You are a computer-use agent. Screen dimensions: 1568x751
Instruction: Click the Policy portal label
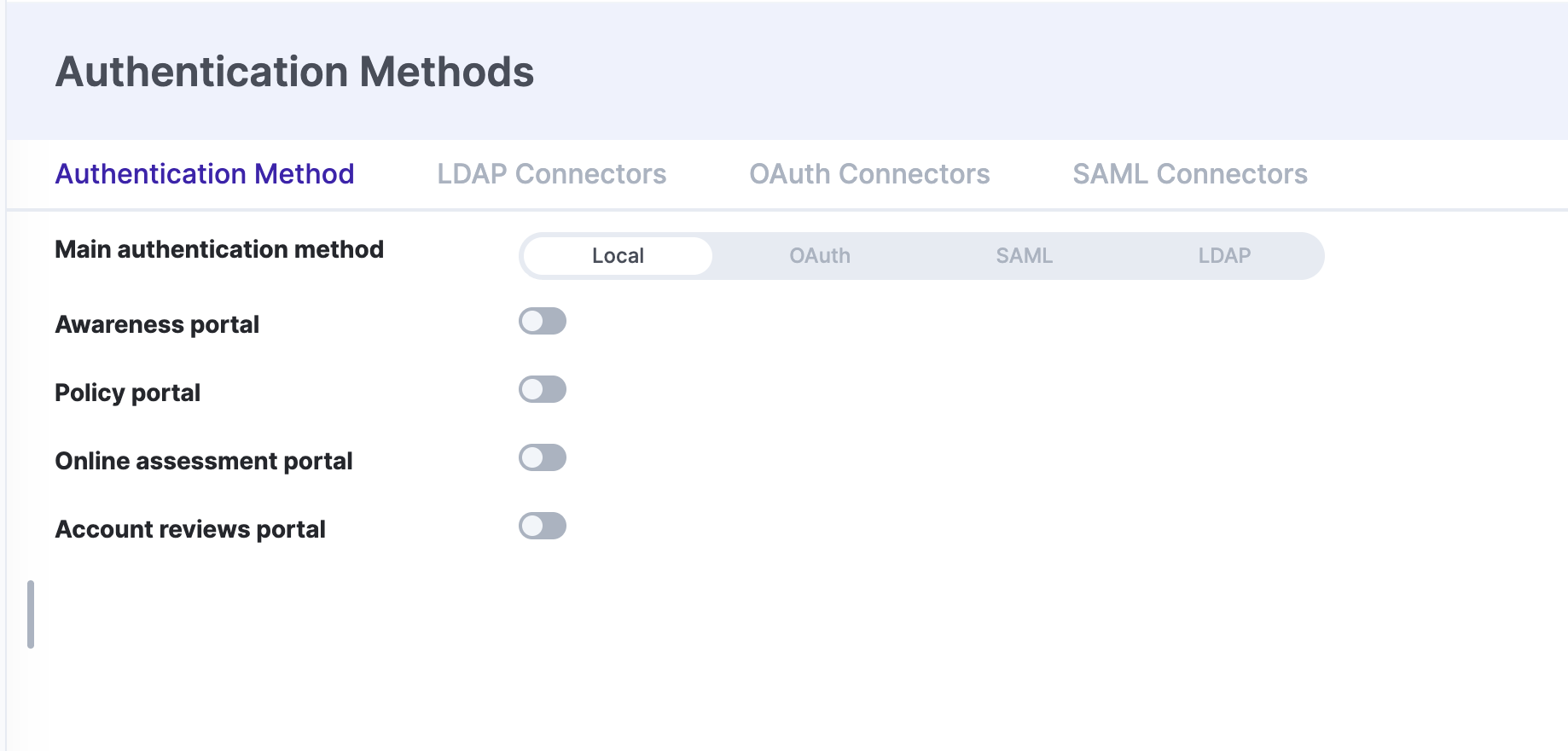tap(128, 393)
